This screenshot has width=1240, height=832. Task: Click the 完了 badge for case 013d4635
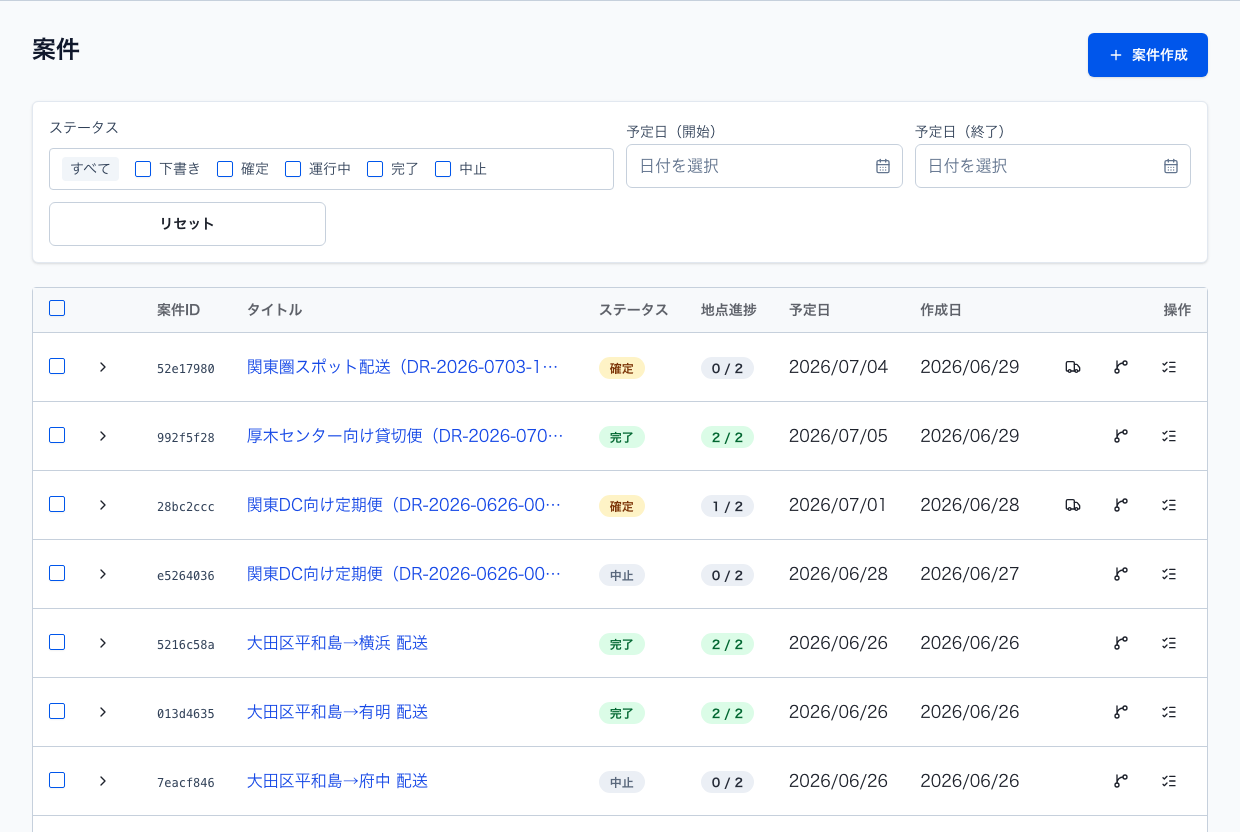click(x=622, y=713)
